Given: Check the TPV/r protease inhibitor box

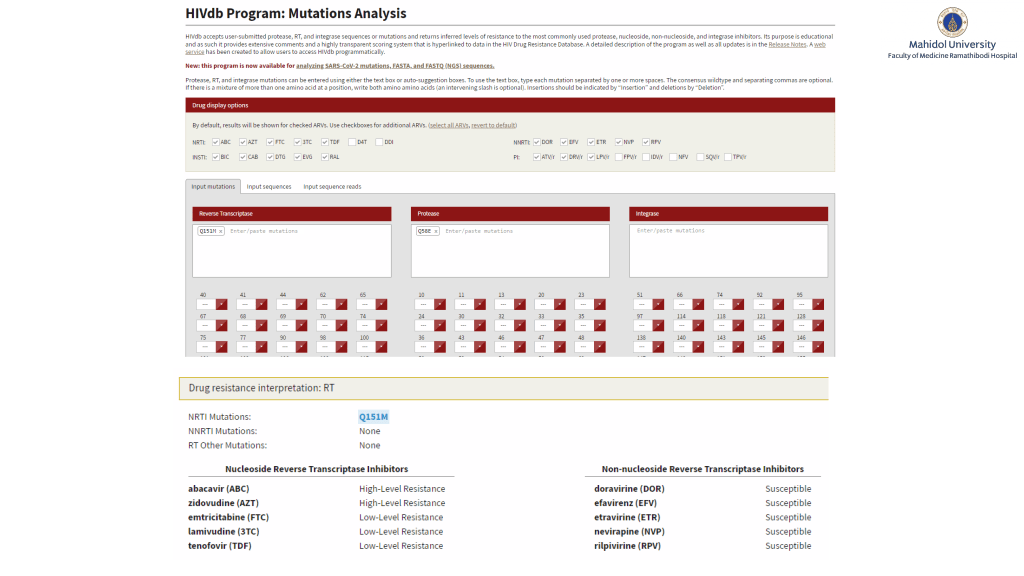Looking at the screenshot, I should [x=727, y=157].
